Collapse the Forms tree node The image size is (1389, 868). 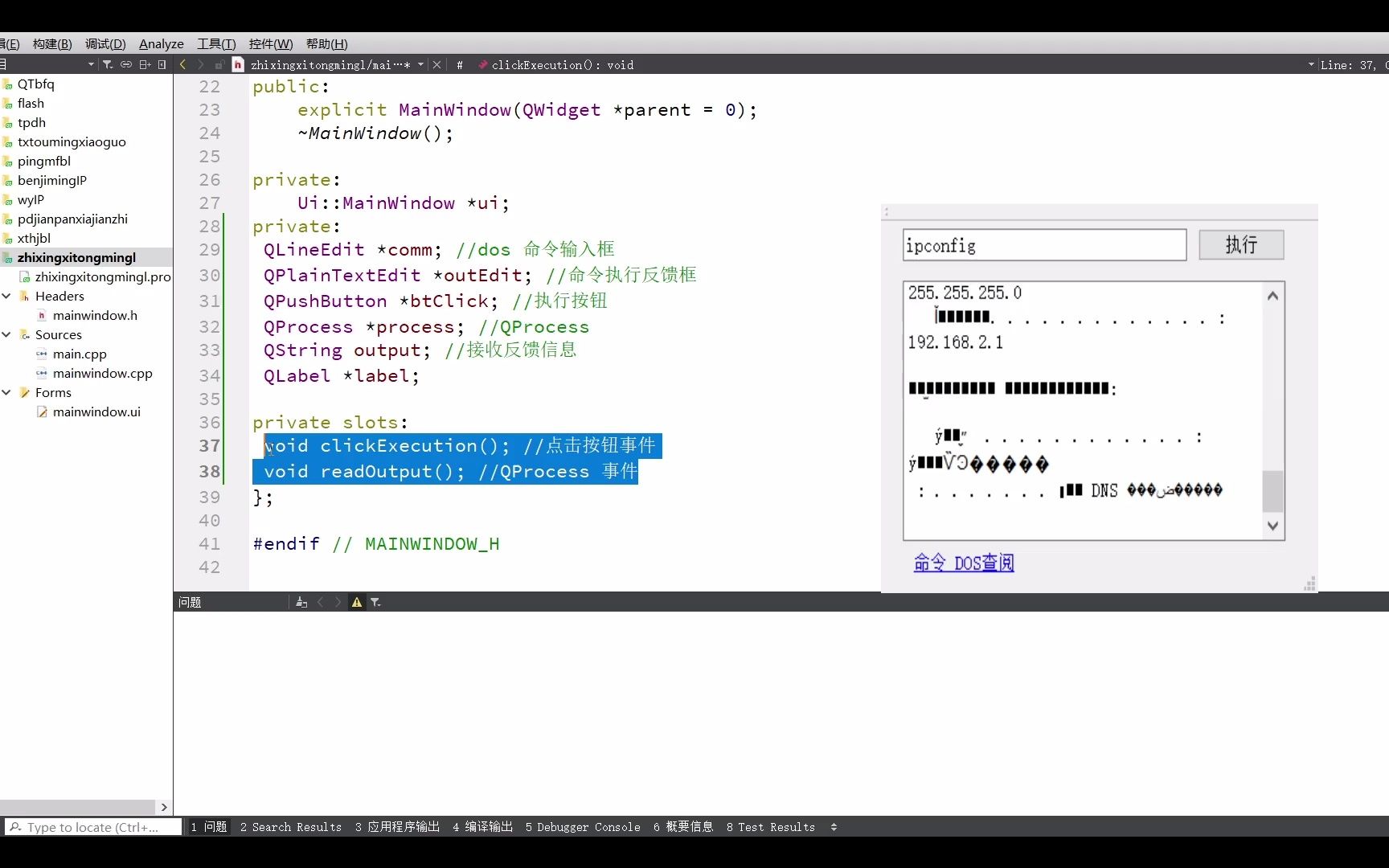click(7, 392)
